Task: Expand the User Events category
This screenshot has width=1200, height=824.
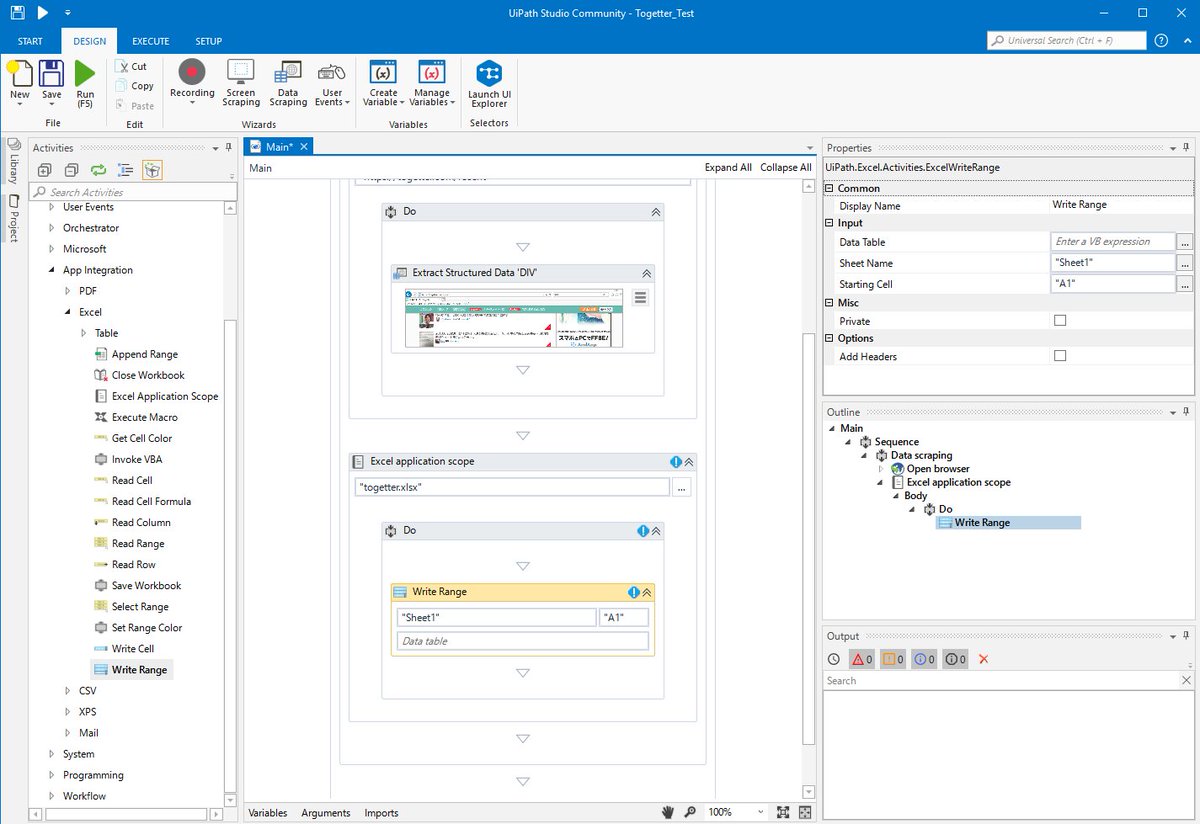Action: coord(52,207)
